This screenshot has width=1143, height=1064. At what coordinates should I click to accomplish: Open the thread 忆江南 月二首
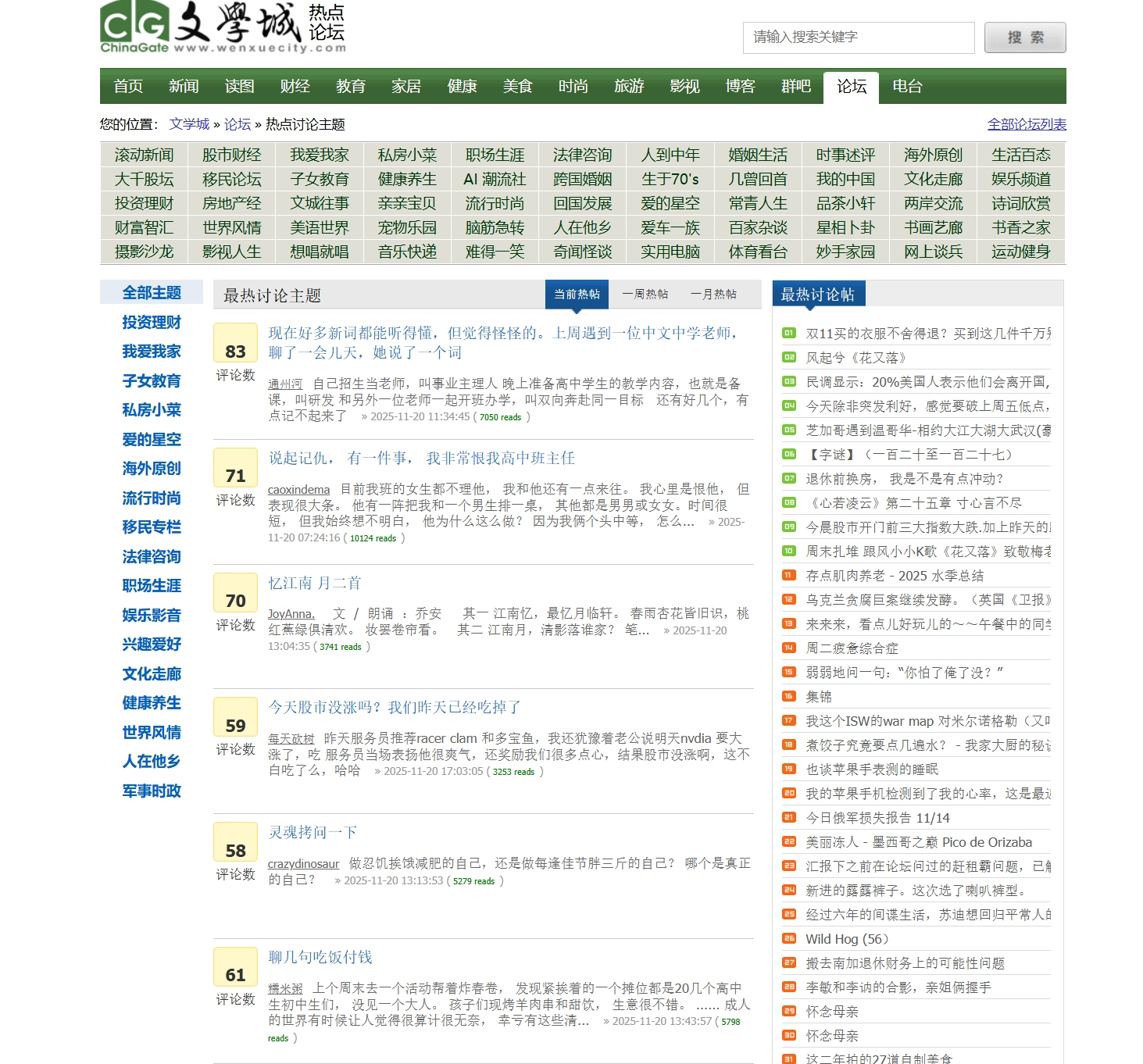[x=316, y=582]
